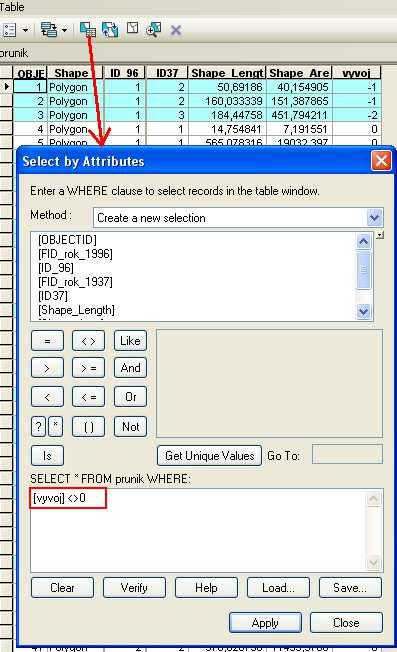Select [OBJECTID] in the field list
Viewport: 397px width, 652px height.
pos(67,240)
